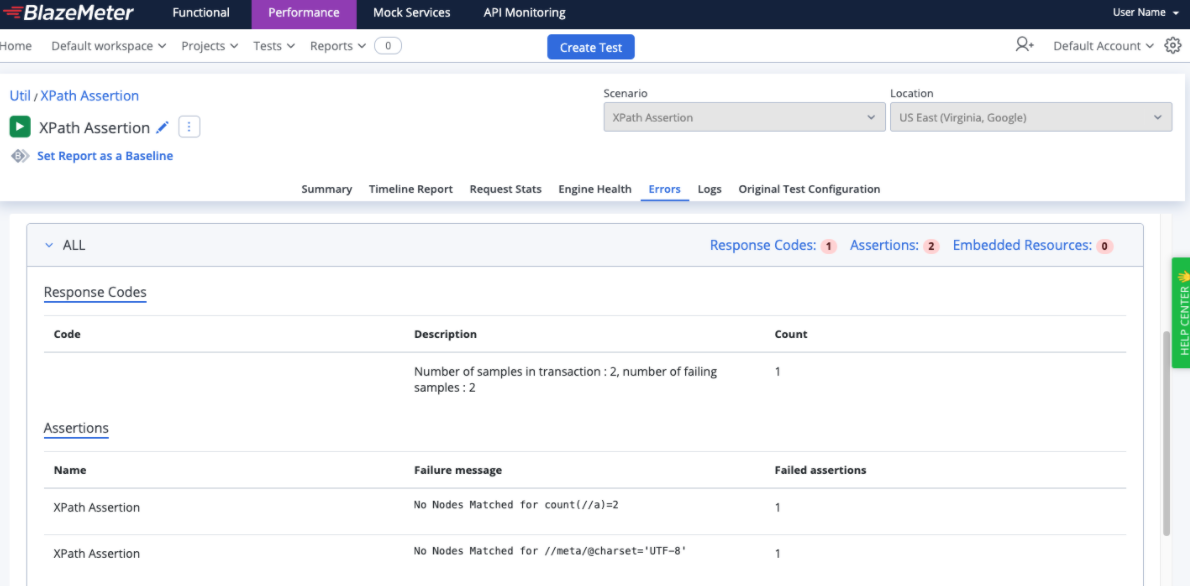Viewport: 1190px width, 586px height.
Task: Open account settings via the gear icon
Action: [1172, 45]
